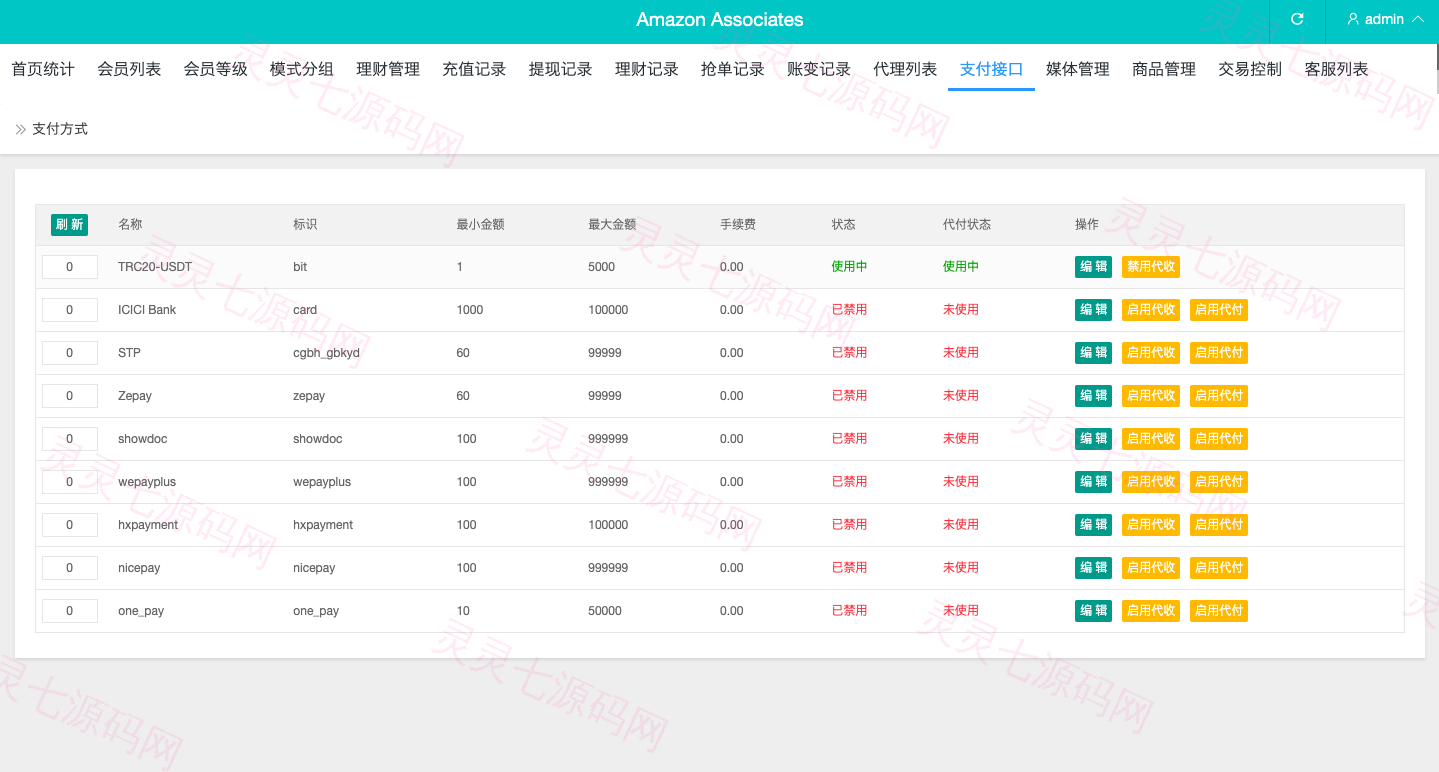1439x772 pixels.
Task: Click the refresh icon in top bar
Action: click(x=1297, y=19)
